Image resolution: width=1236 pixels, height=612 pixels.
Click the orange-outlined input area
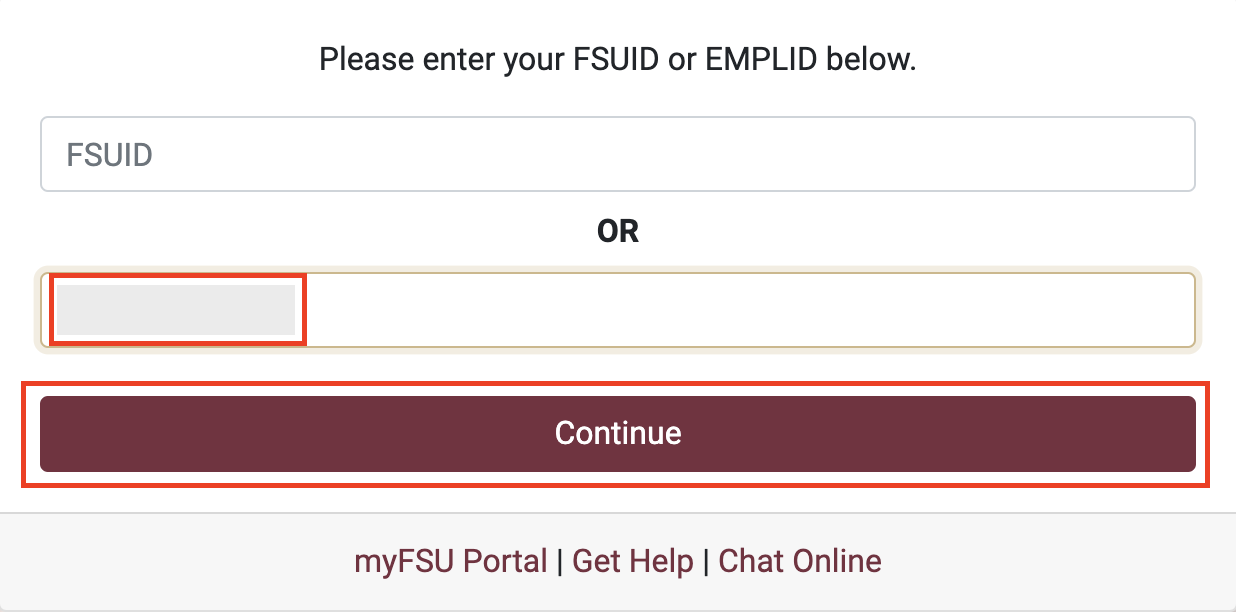(x=700, y=310)
